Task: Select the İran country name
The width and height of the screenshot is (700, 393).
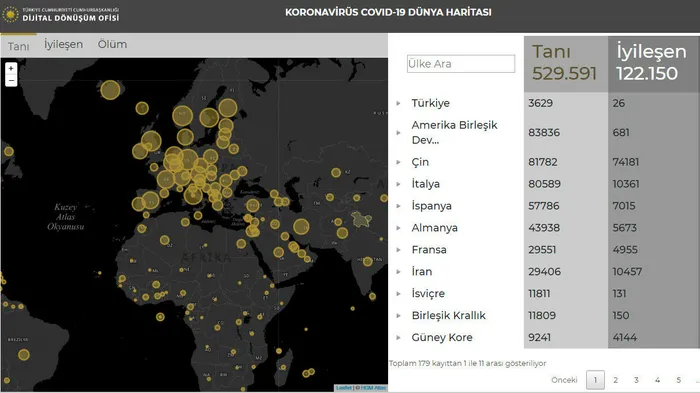Action: [421, 272]
